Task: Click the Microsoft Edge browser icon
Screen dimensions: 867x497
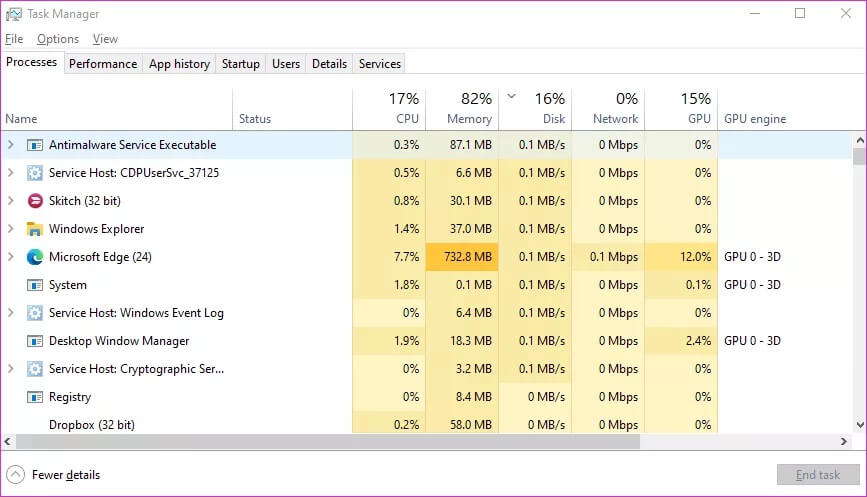Action: coord(35,257)
